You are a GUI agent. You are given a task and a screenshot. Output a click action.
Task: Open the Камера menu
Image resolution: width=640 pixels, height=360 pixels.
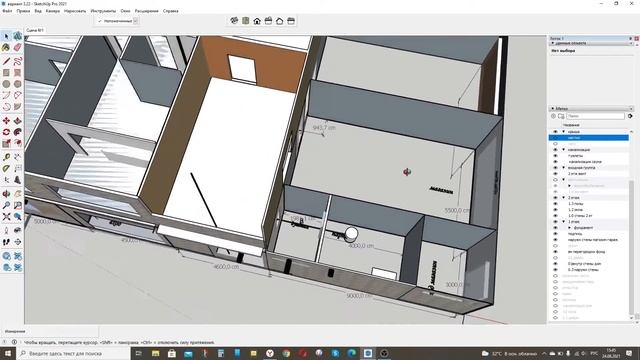coord(53,11)
